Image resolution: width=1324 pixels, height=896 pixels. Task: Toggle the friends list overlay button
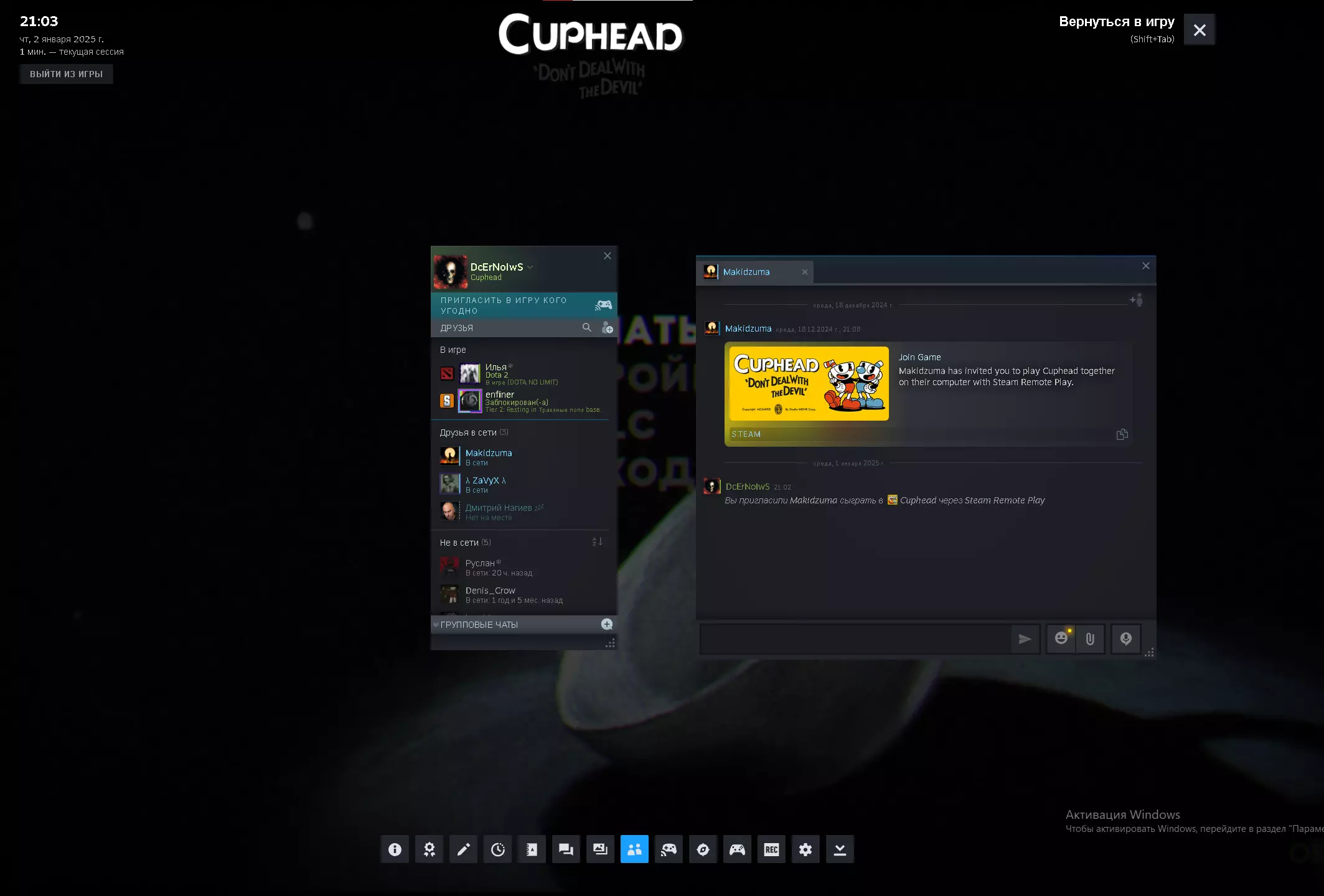click(634, 849)
